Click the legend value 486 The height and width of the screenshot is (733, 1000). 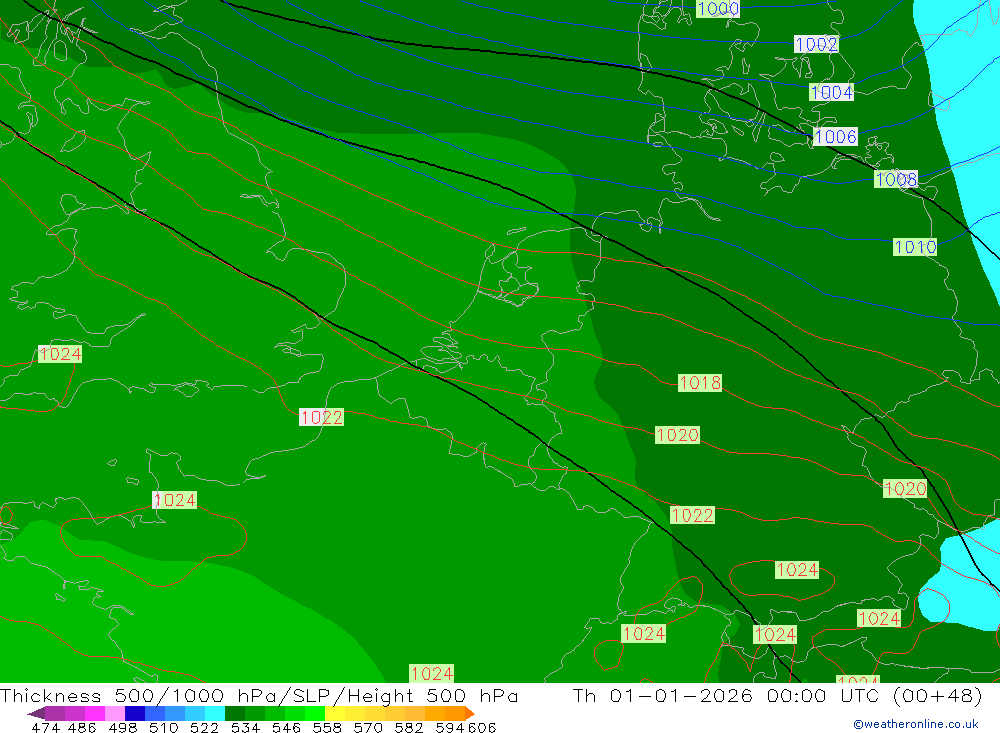click(x=82, y=727)
